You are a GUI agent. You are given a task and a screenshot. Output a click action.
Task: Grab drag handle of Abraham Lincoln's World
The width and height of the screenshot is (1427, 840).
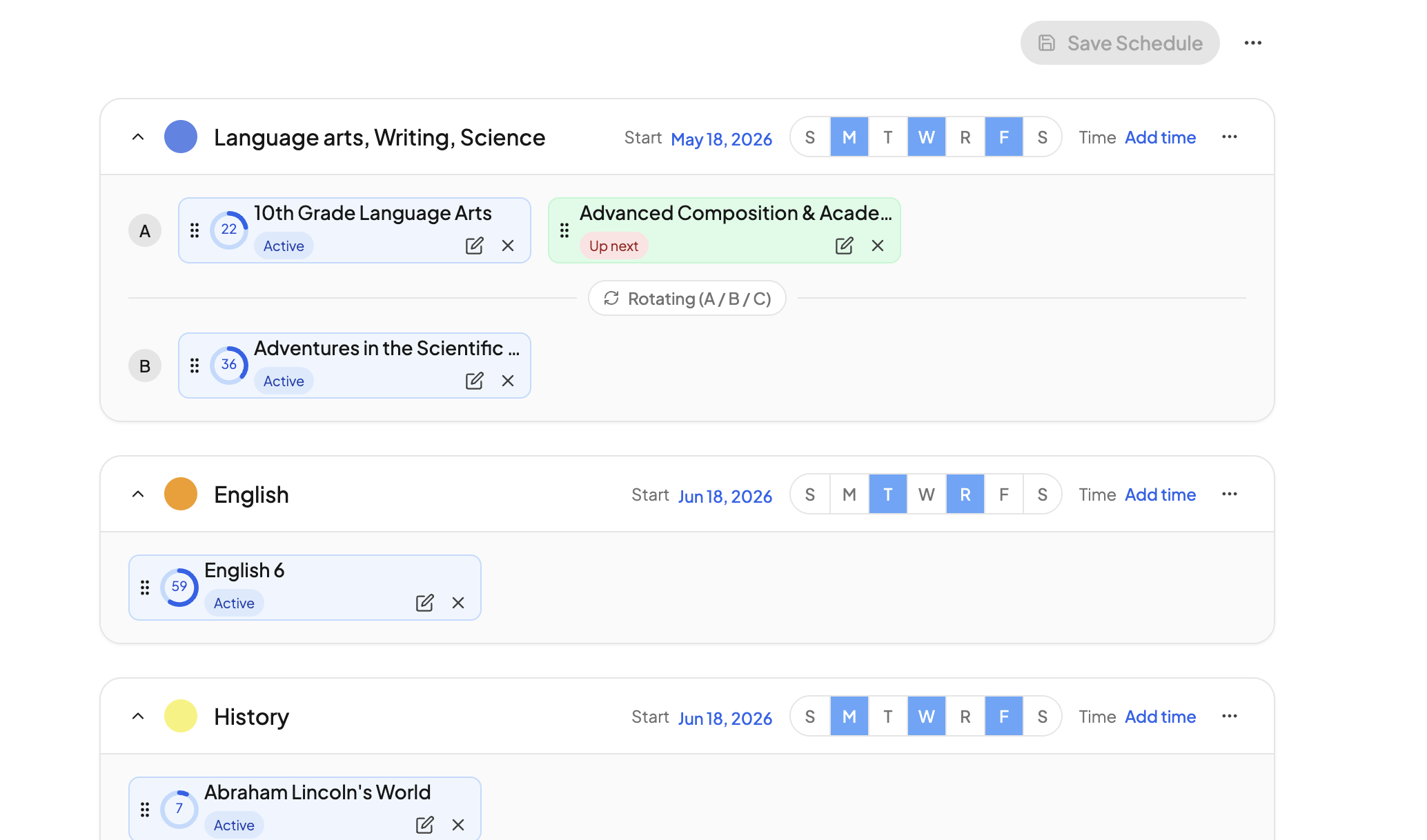coord(145,810)
